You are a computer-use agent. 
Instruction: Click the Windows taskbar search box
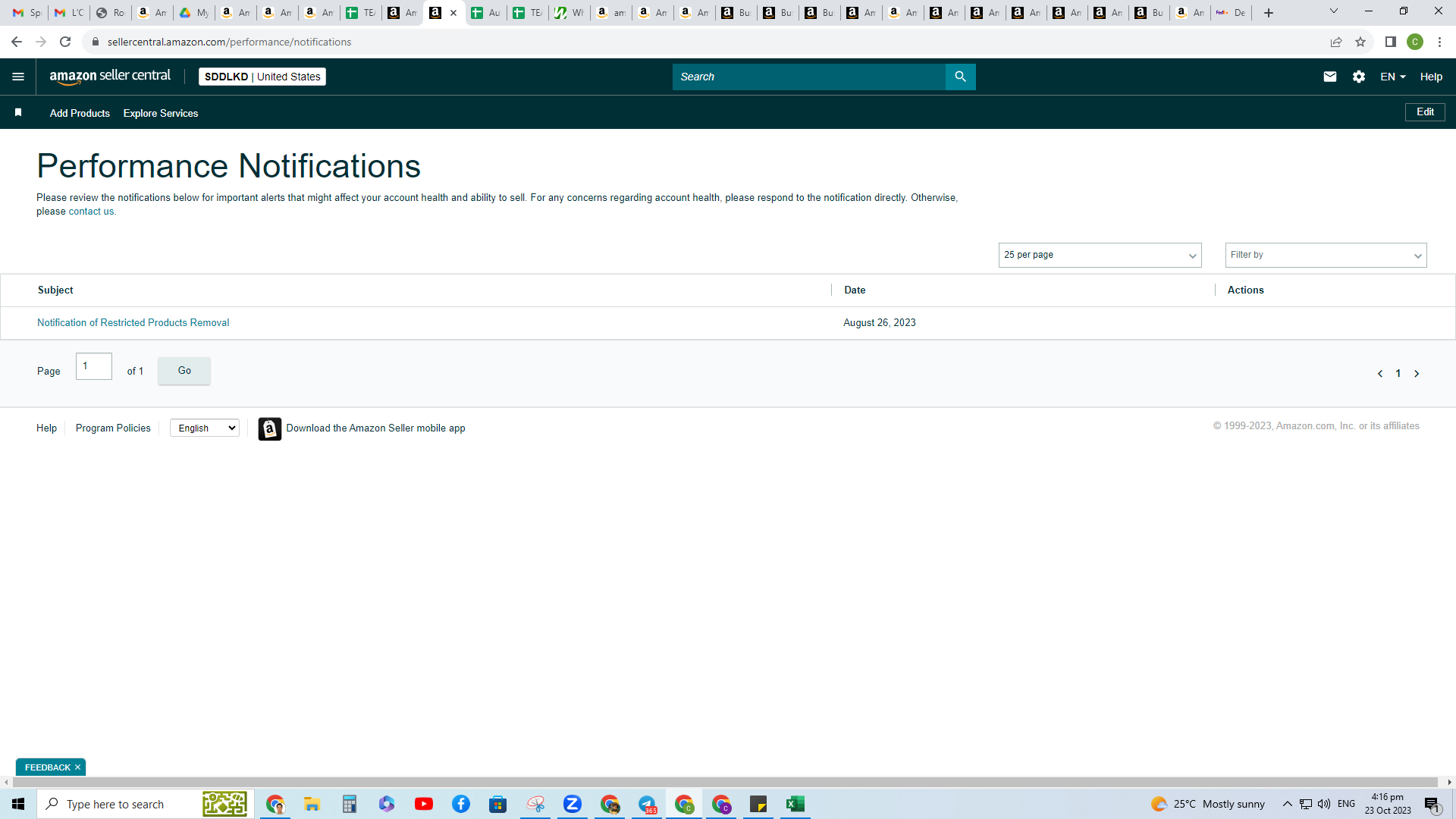click(144, 804)
